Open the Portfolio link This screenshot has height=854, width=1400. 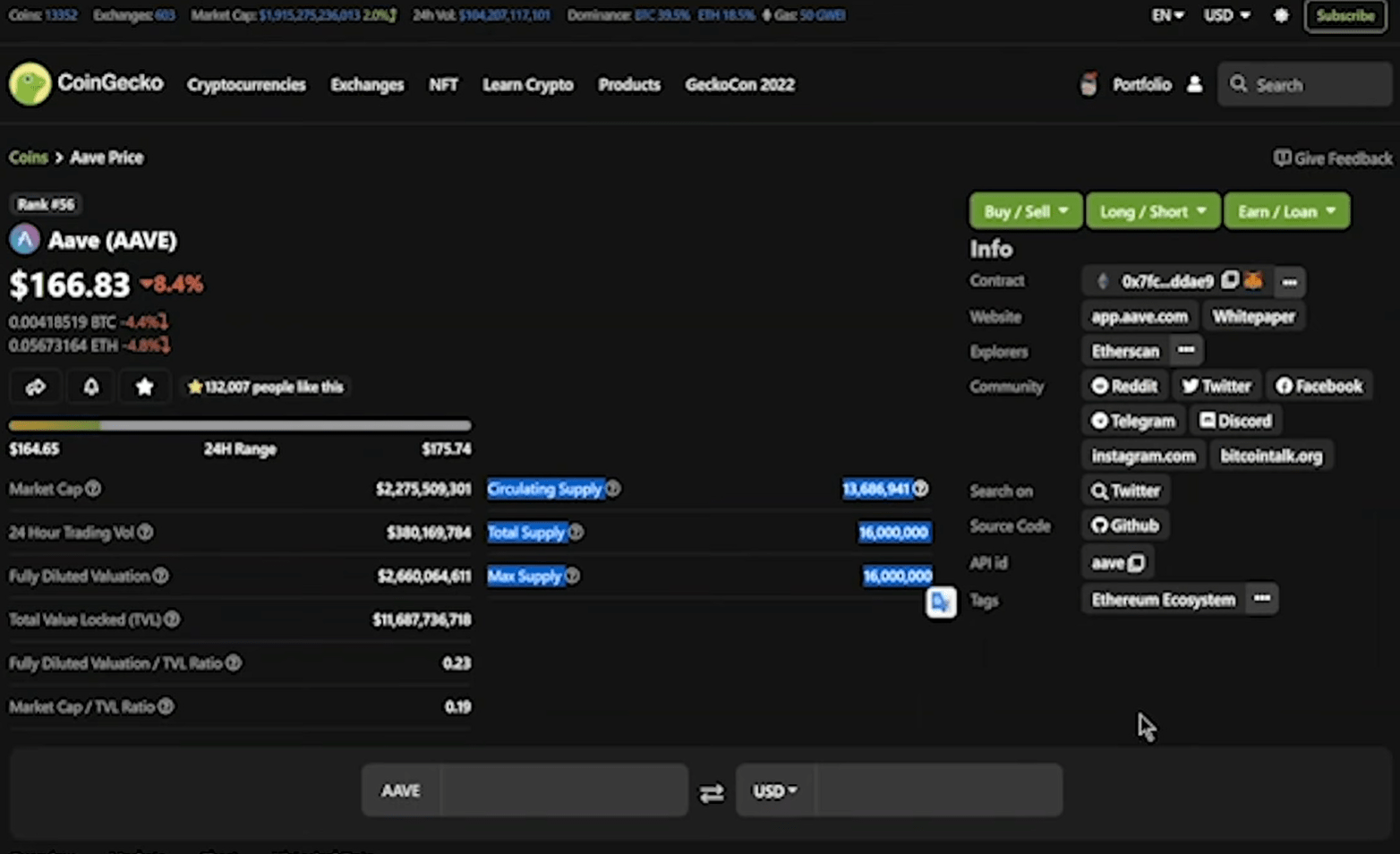coord(1141,85)
